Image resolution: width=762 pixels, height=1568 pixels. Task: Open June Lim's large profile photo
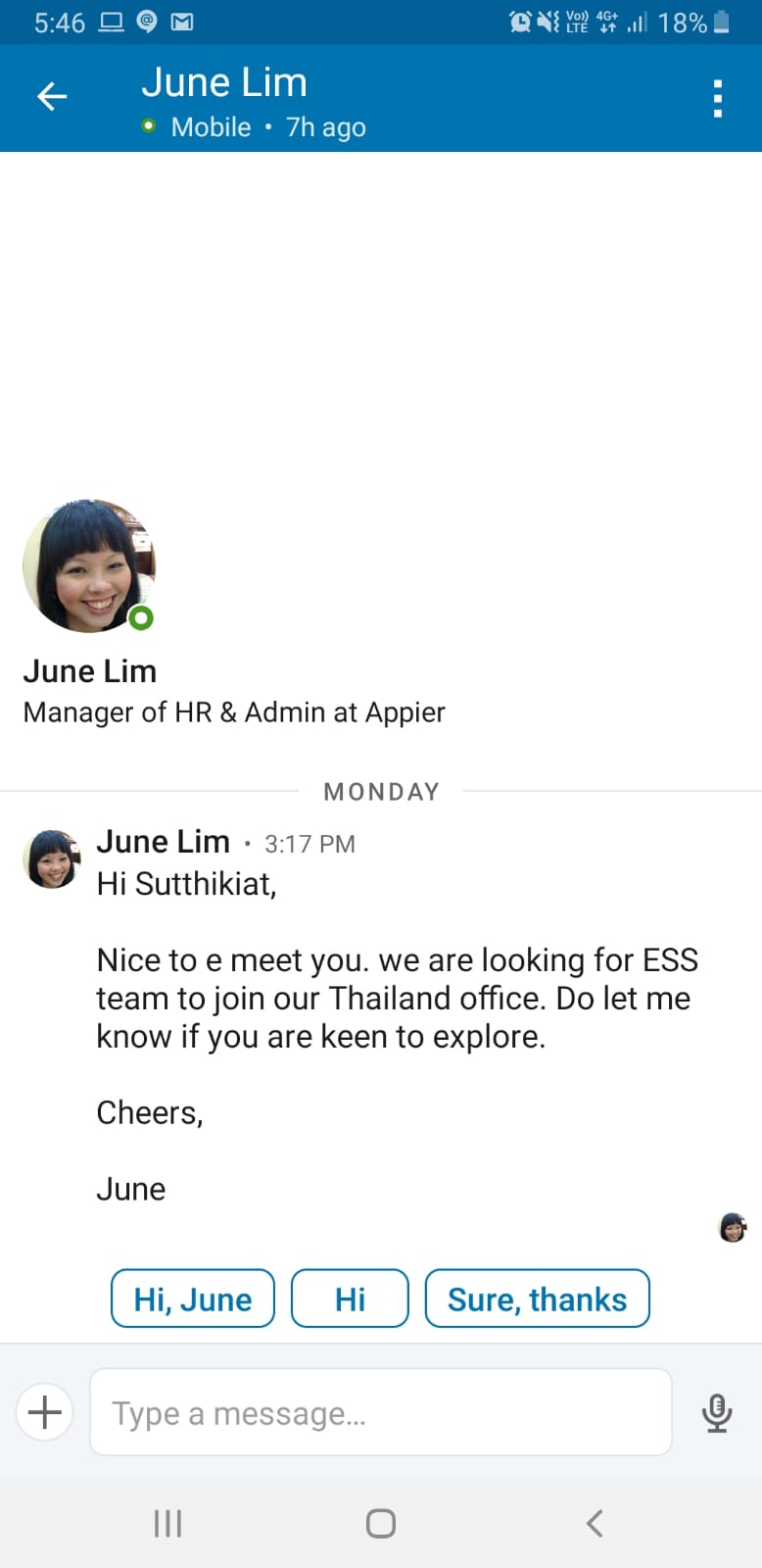tap(89, 565)
